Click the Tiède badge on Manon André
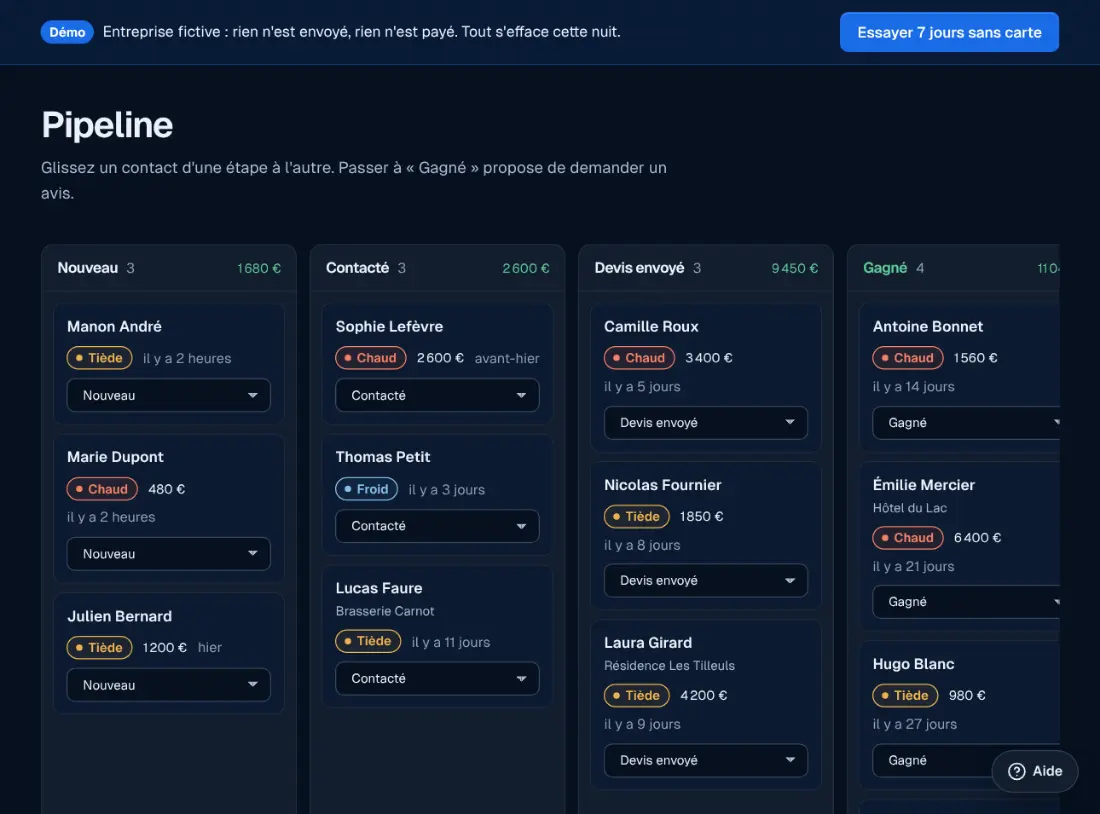 coord(99,358)
